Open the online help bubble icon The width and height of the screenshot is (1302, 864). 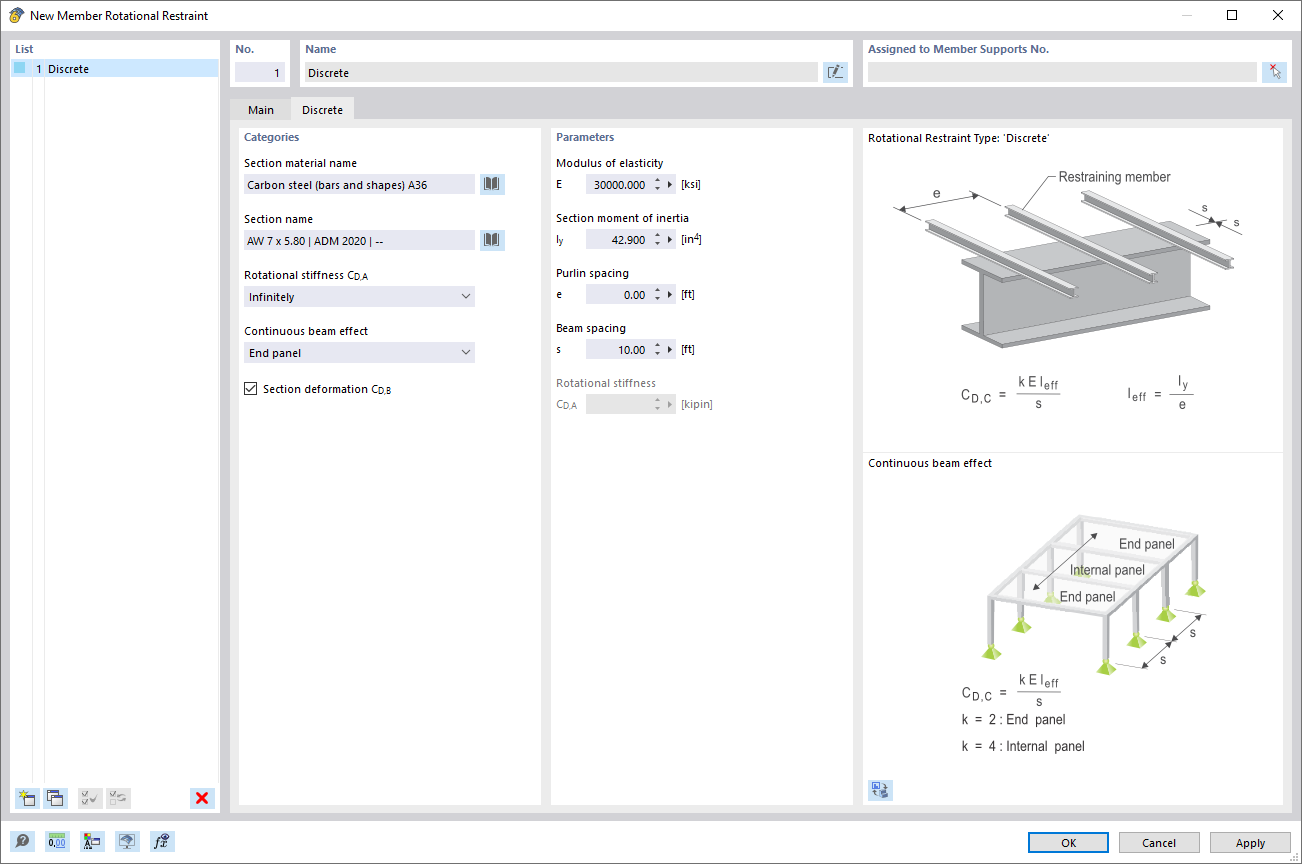click(x=22, y=841)
